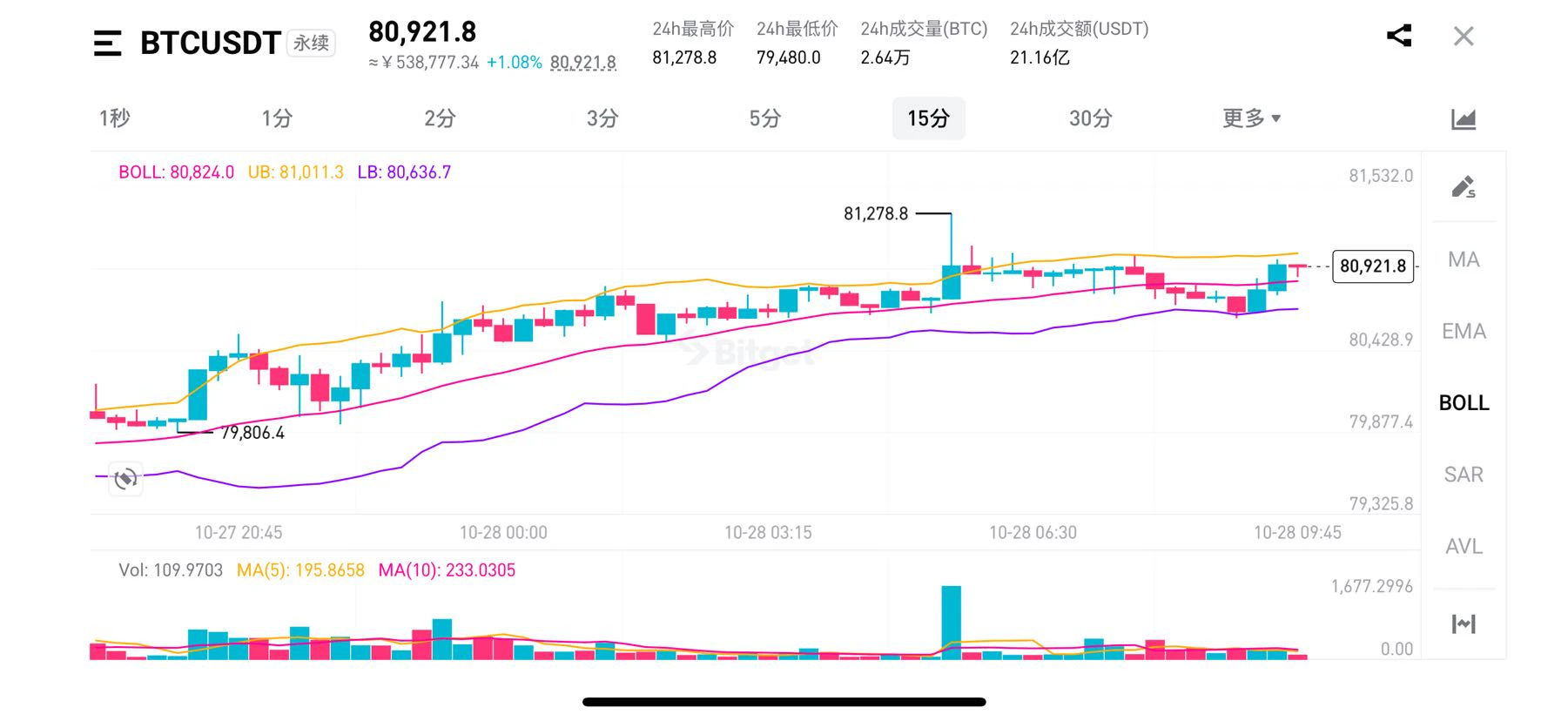Switch to 30分 timeframe
Image resolution: width=1568 pixels, height=721 pixels.
(x=1091, y=118)
